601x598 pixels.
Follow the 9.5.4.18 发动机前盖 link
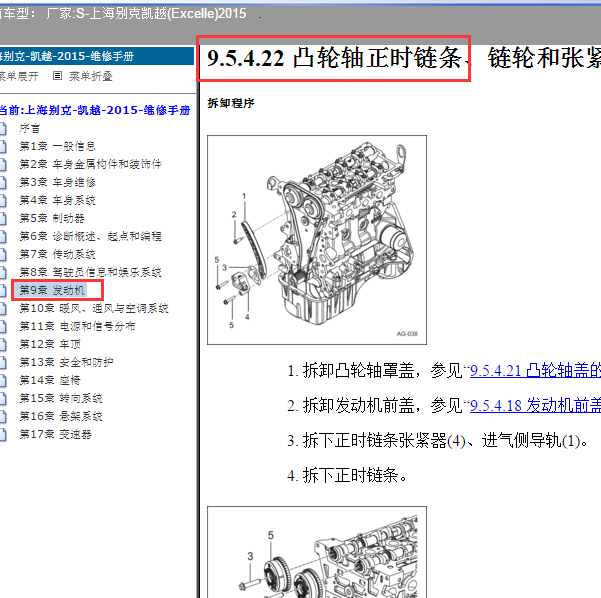click(535, 406)
